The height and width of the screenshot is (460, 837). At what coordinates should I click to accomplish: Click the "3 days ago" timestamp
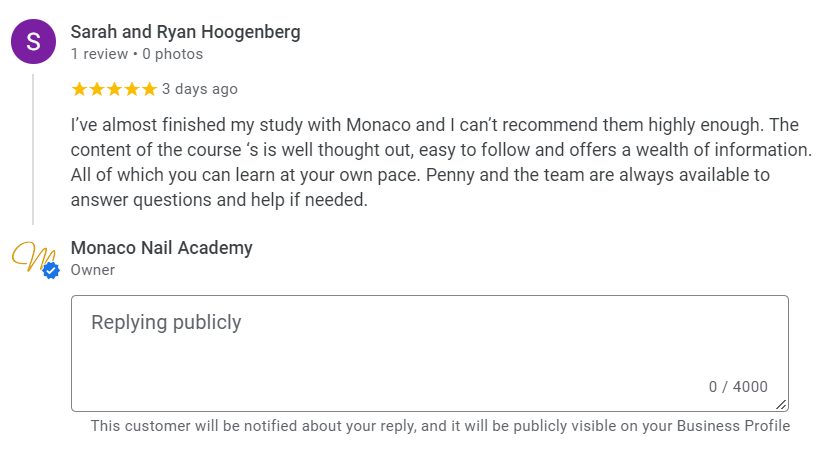pyautogui.click(x=200, y=89)
